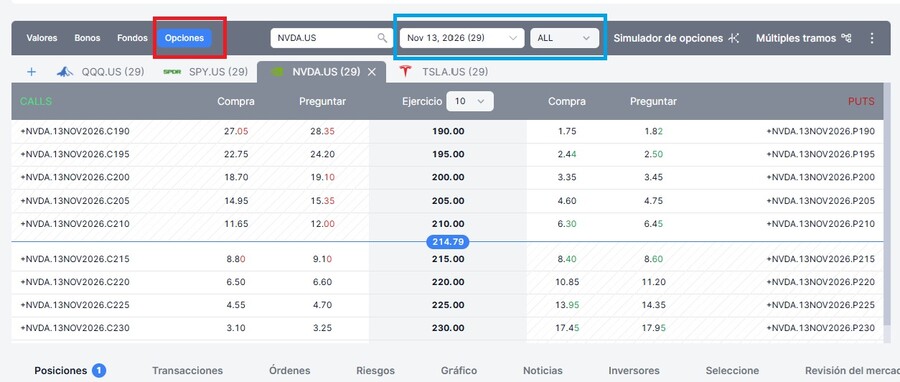This screenshot has width=900, height=382.
Task: Select call contract +NVDA.13NOV2026.C200
Action: [x=75, y=177]
